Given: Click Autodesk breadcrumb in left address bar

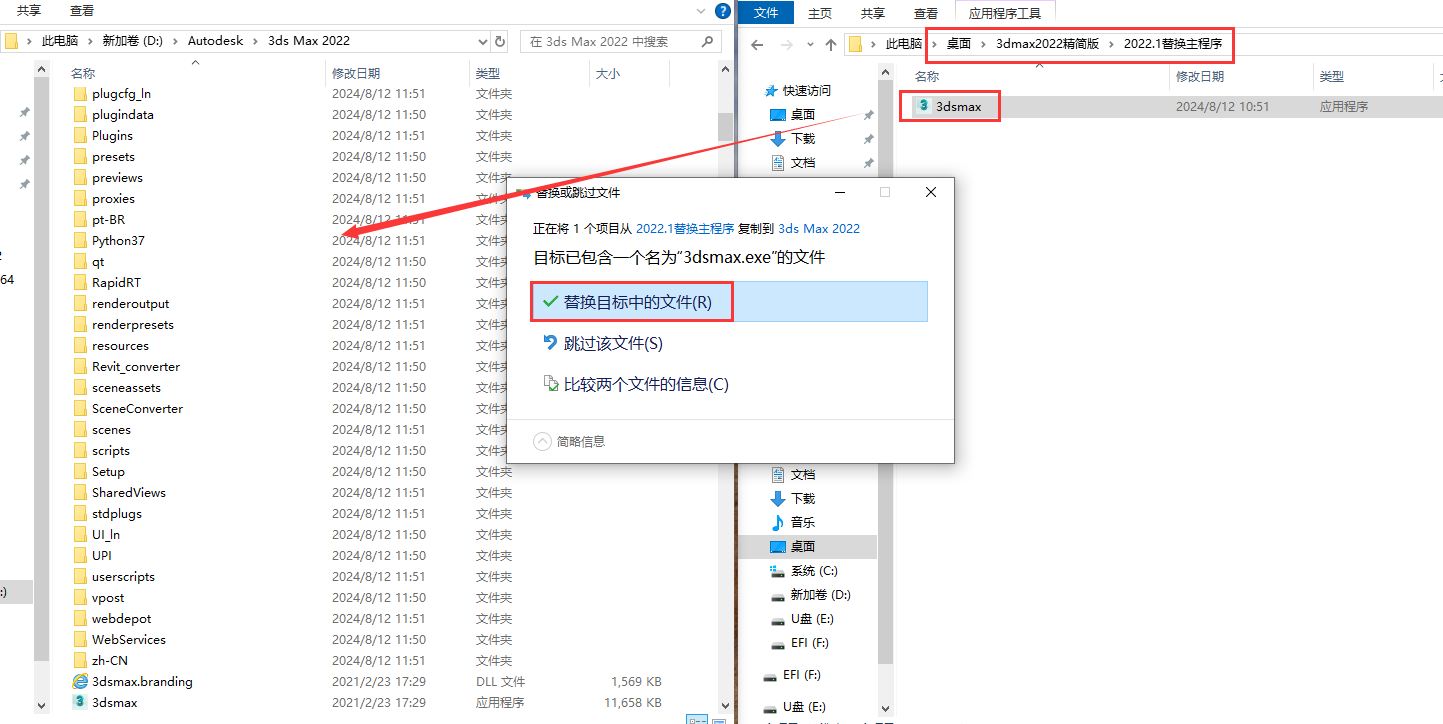Looking at the screenshot, I should 216,41.
